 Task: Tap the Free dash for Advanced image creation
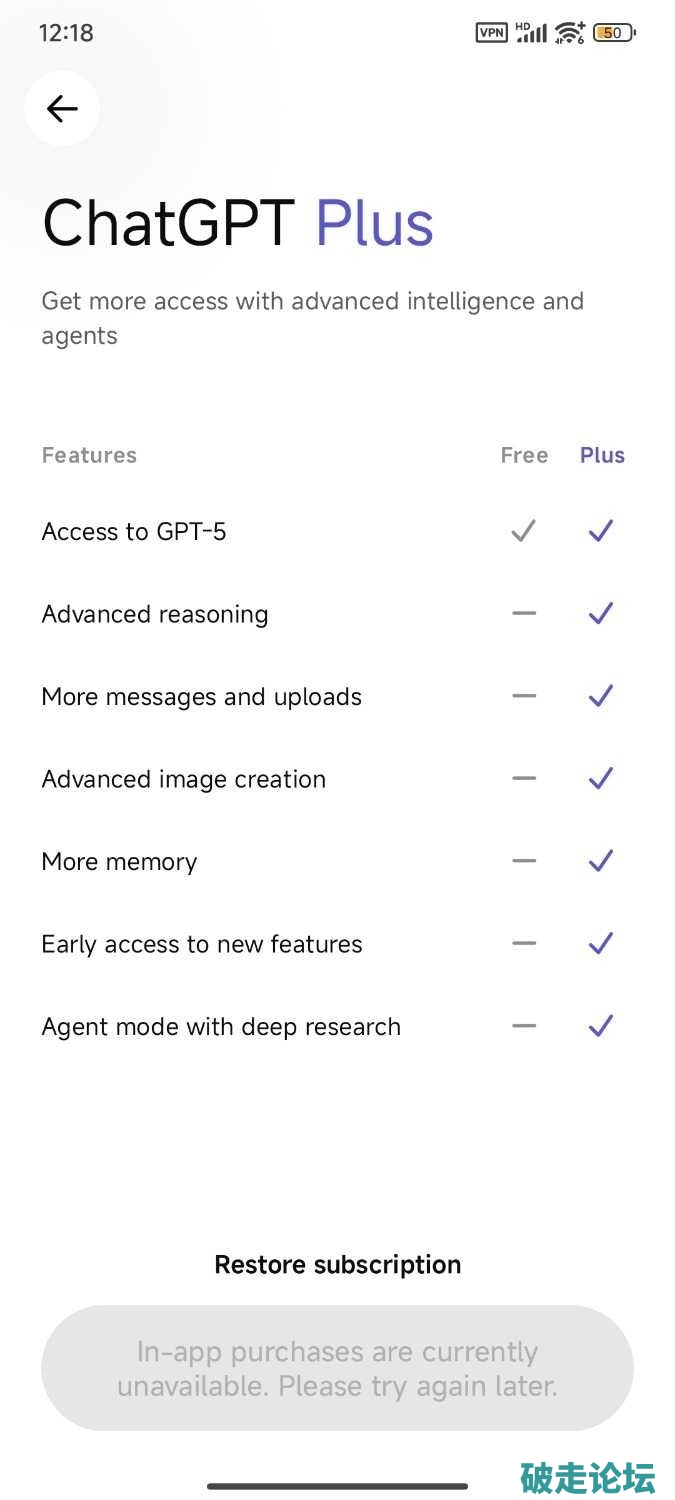click(x=524, y=778)
